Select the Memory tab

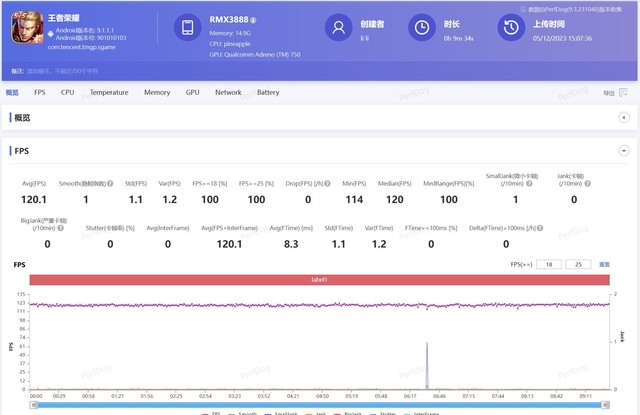tap(156, 92)
